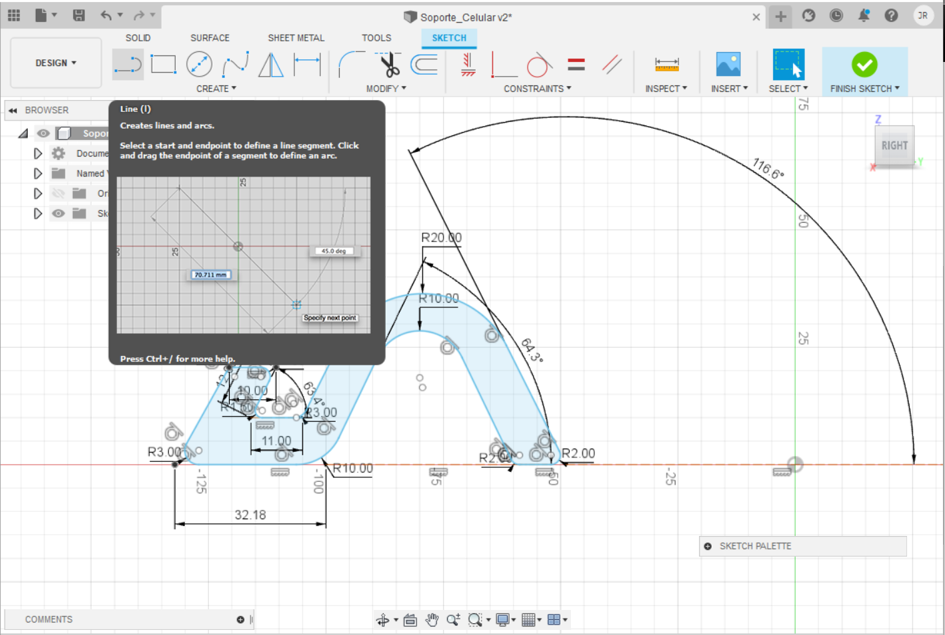Open a new design tab with plus
The height and width of the screenshot is (635, 945).
[780, 16]
